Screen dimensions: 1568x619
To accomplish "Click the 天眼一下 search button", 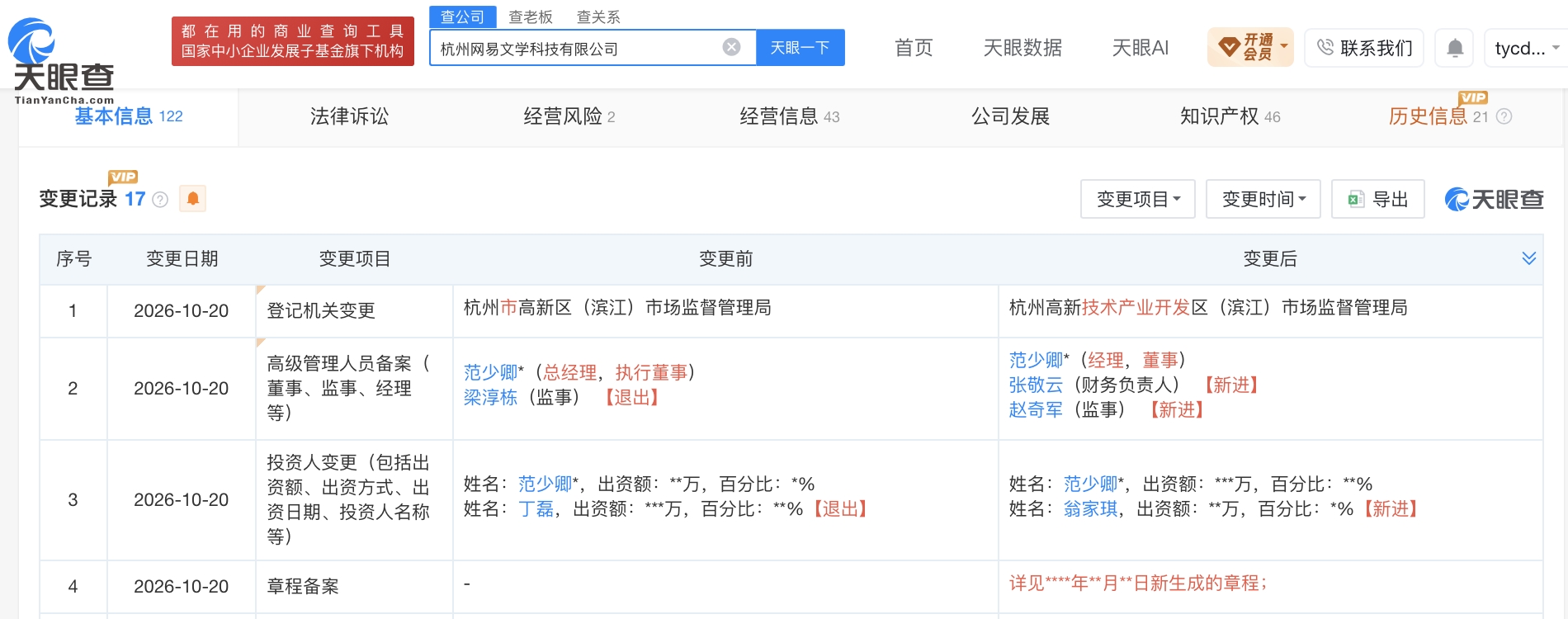I will click(800, 47).
